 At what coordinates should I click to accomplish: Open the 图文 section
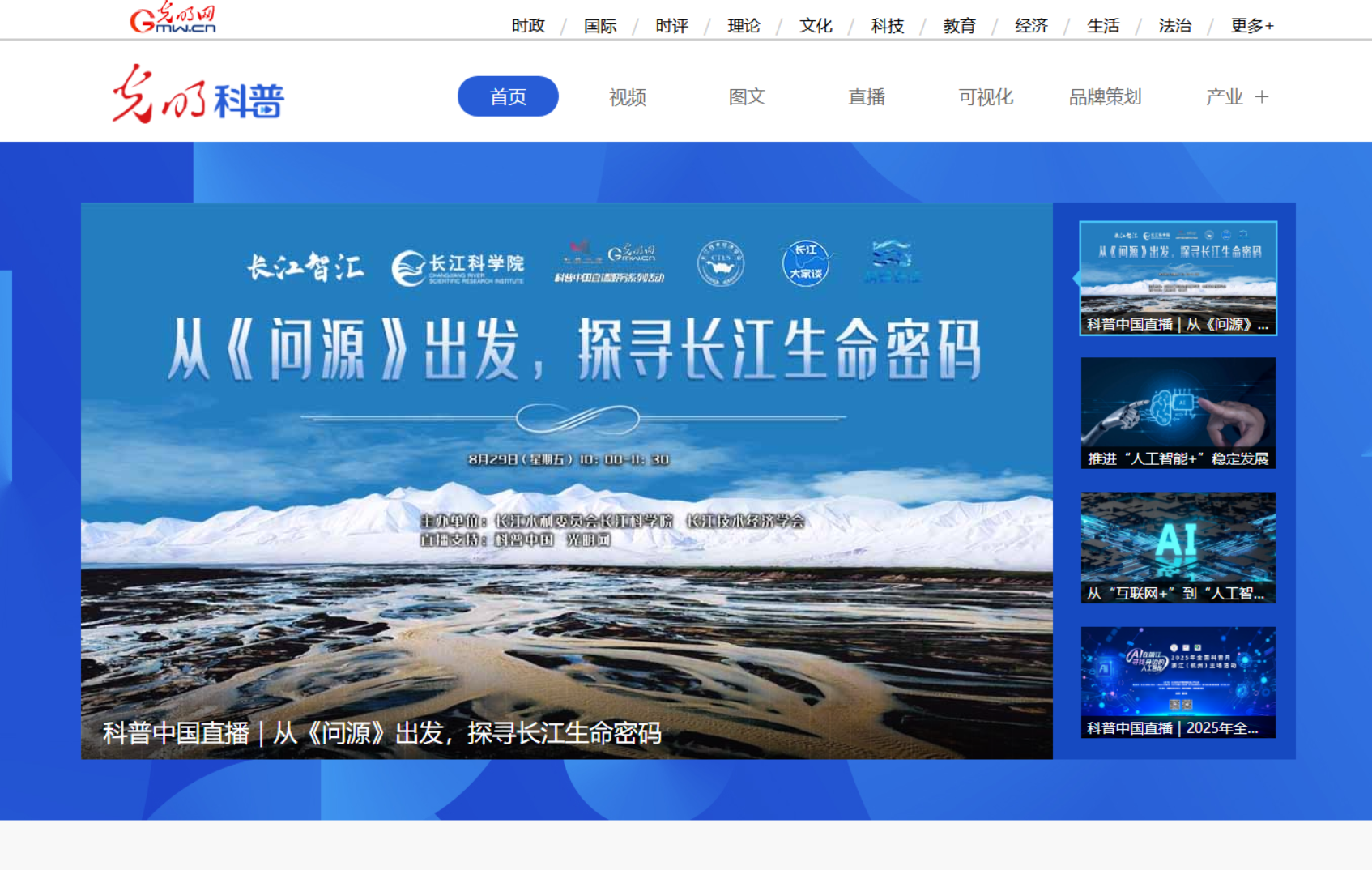pyautogui.click(x=747, y=97)
